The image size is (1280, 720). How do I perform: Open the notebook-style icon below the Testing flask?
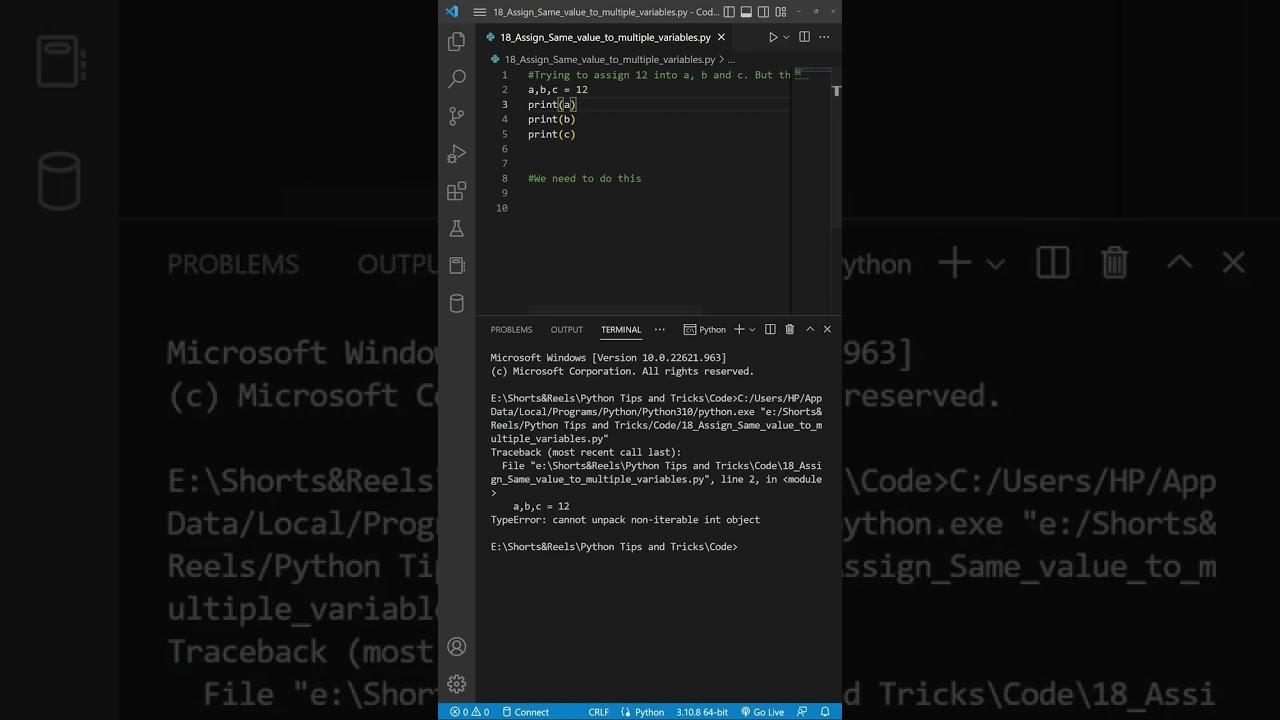457,266
